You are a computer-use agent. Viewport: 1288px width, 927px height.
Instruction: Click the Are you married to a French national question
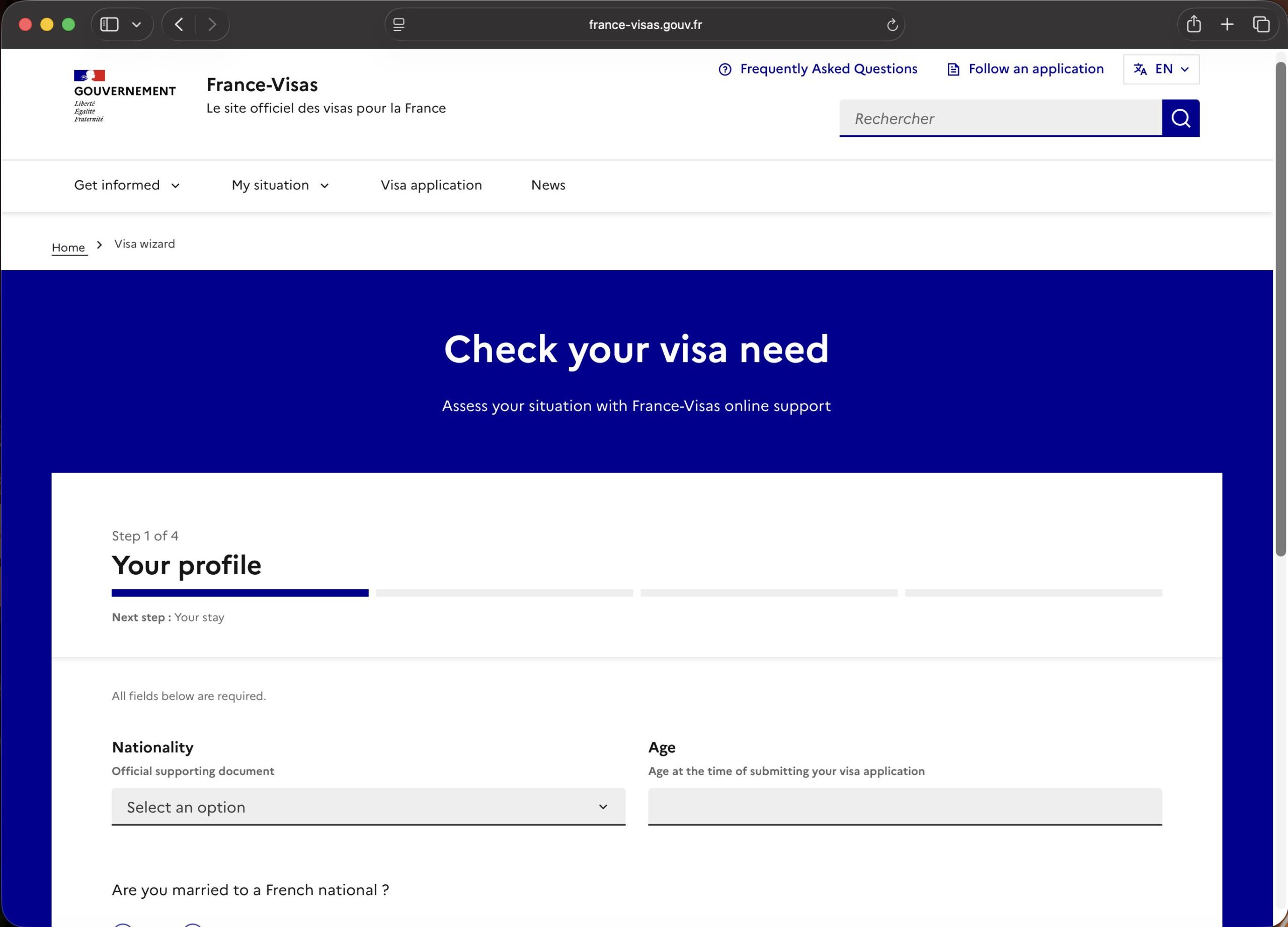click(250, 890)
